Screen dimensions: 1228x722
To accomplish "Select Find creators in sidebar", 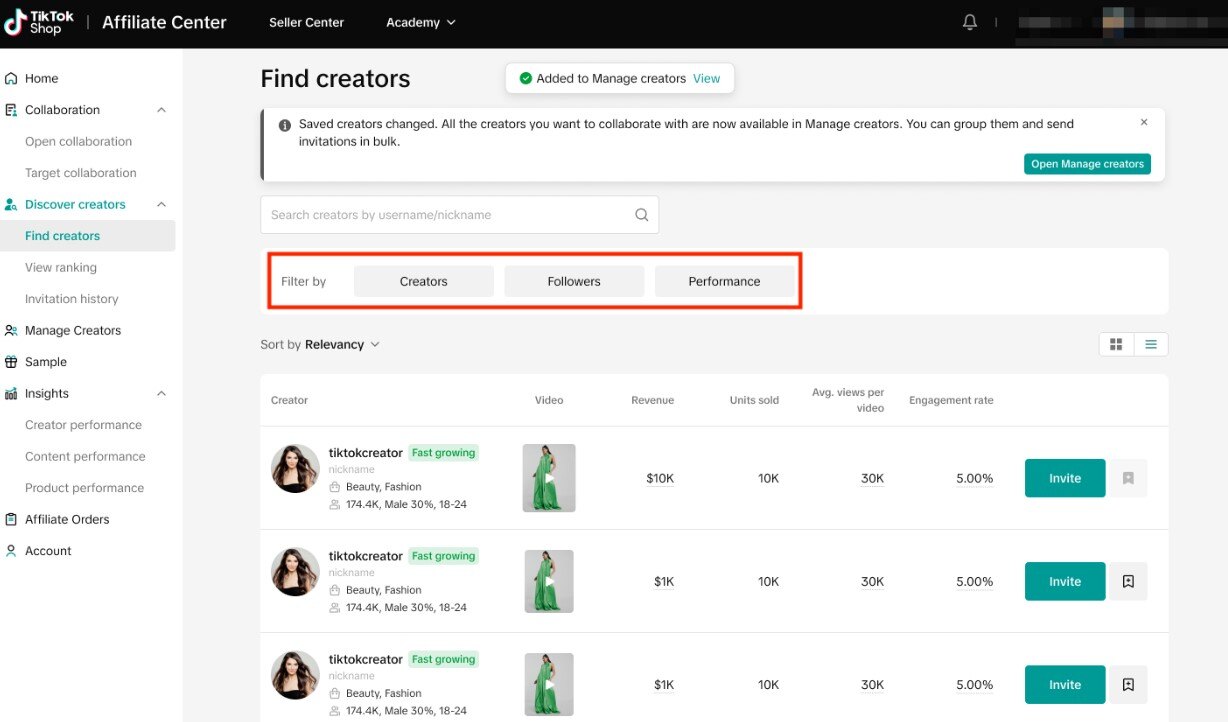I will click(87, 236).
